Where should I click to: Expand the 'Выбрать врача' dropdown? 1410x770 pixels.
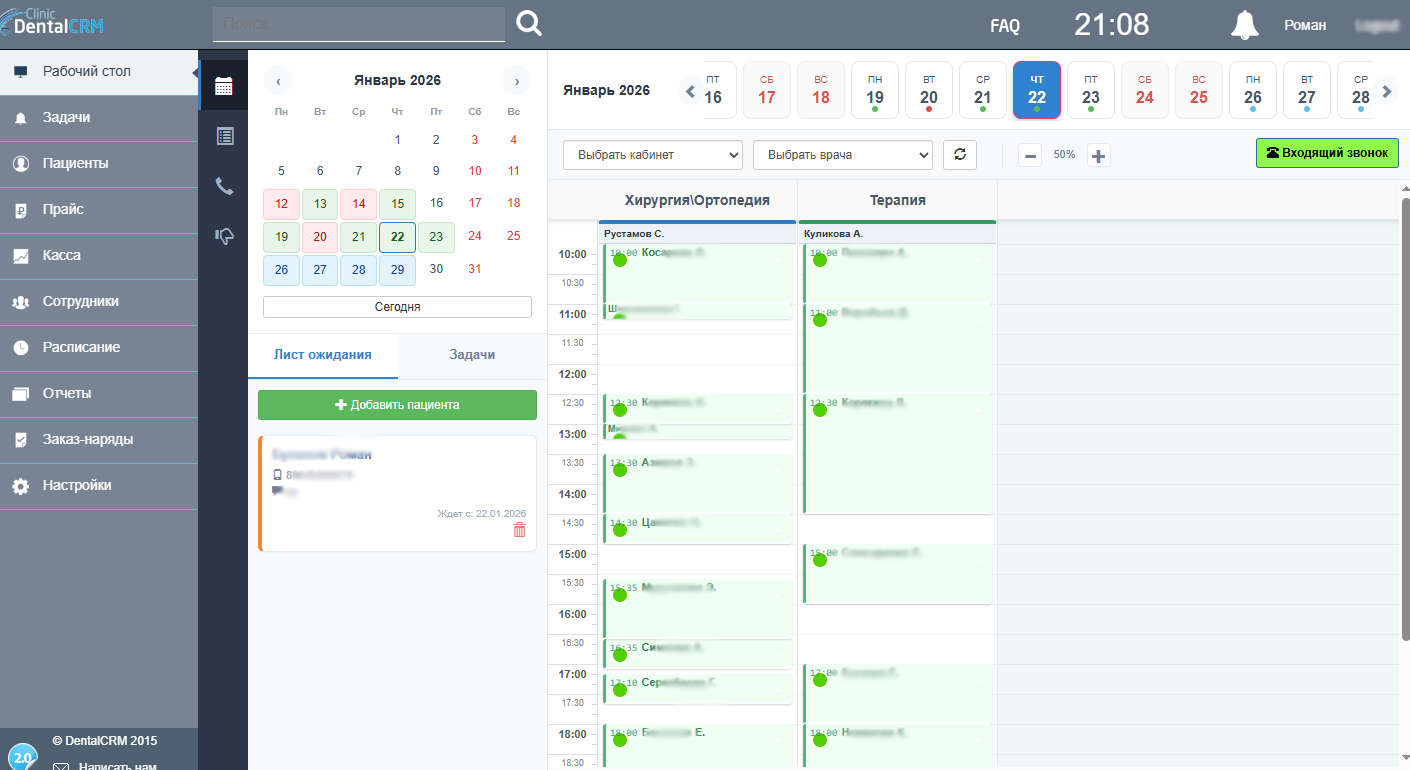842,155
